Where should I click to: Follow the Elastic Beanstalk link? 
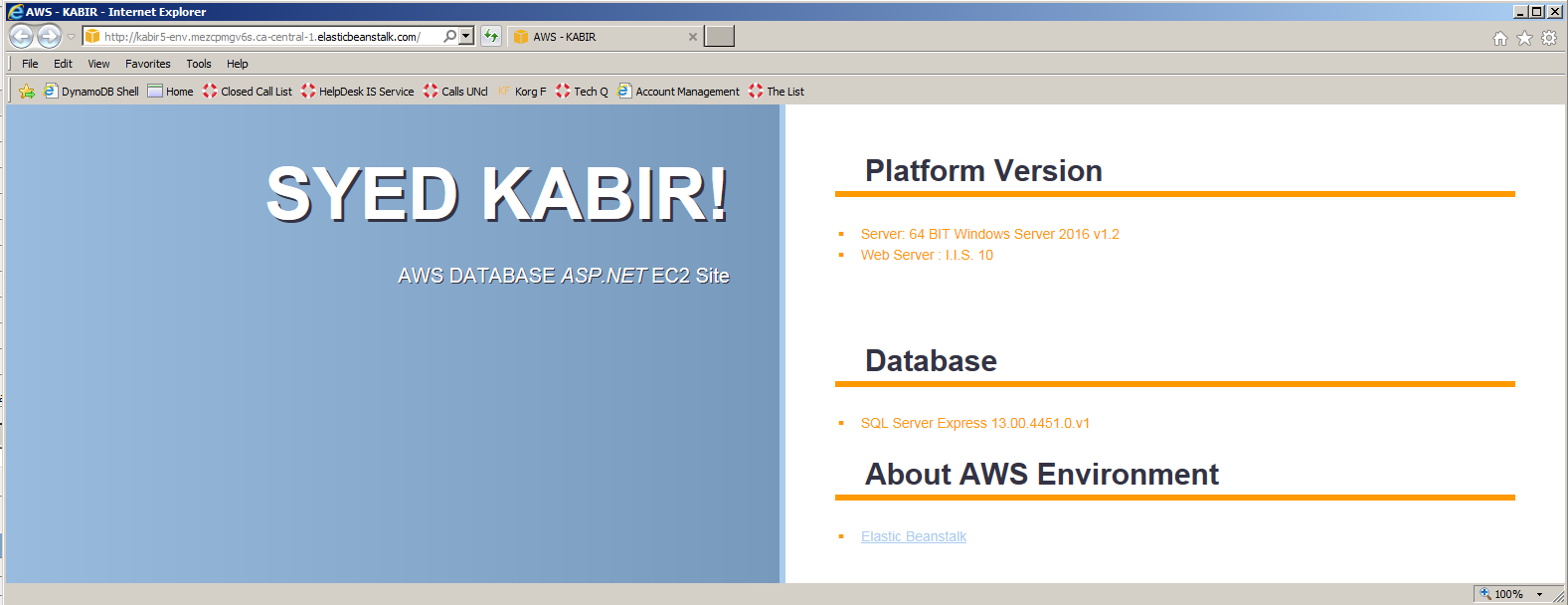914,537
